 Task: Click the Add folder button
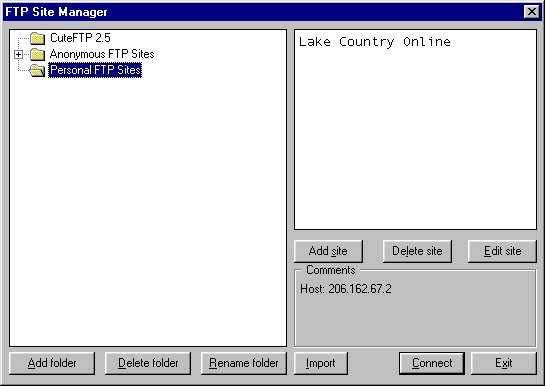pyautogui.click(x=52, y=363)
